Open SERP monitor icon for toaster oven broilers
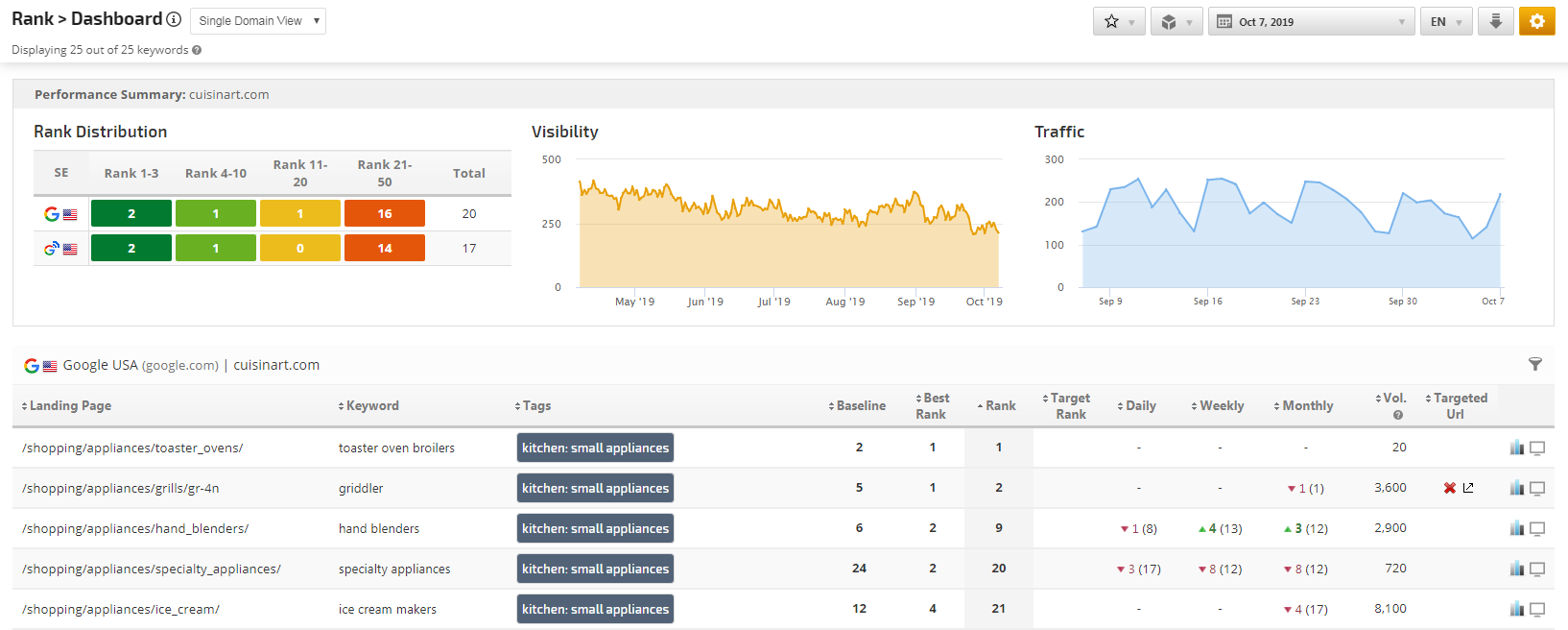Viewport: 1568px width, 630px height. 1537,448
